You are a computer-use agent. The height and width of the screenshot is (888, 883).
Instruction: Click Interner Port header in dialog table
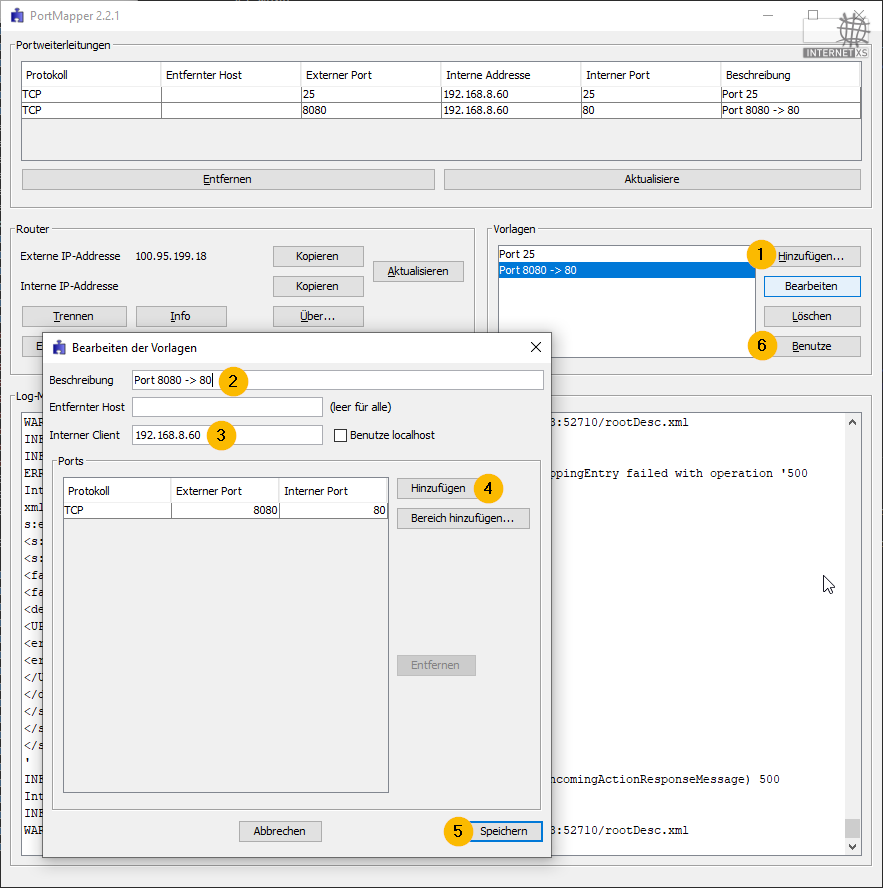coord(334,491)
